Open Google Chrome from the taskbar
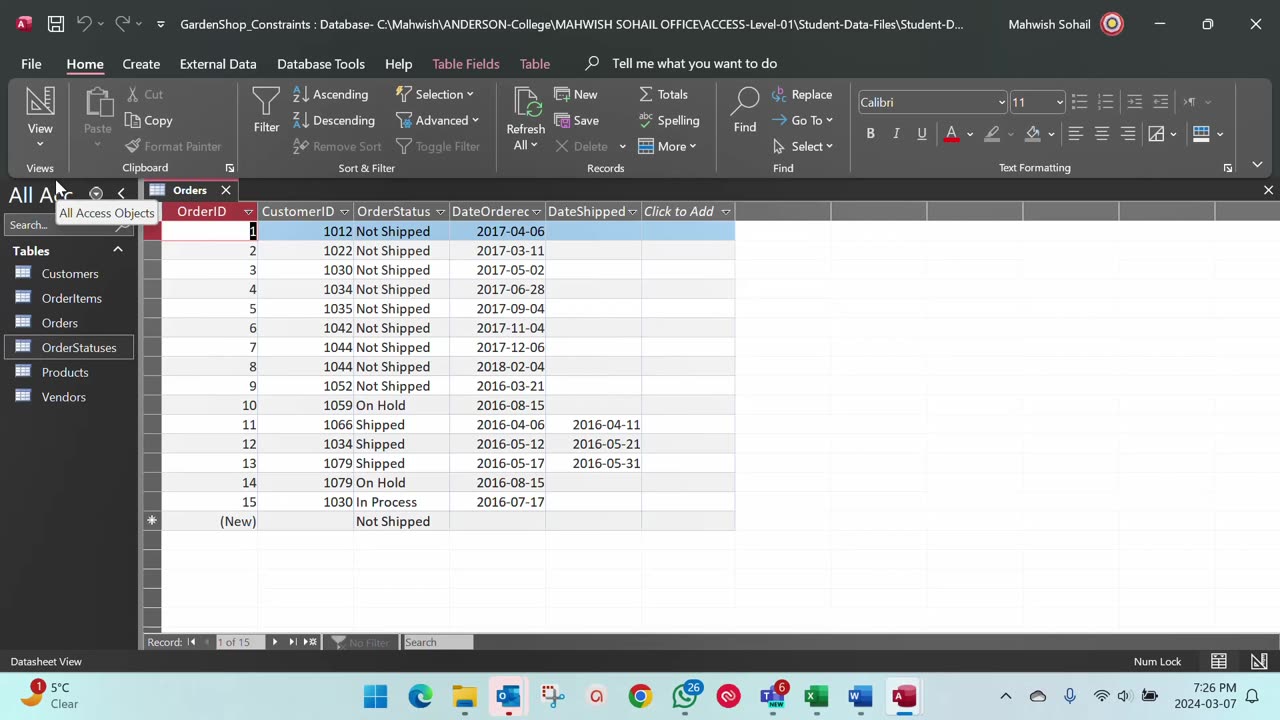 pyautogui.click(x=640, y=696)
